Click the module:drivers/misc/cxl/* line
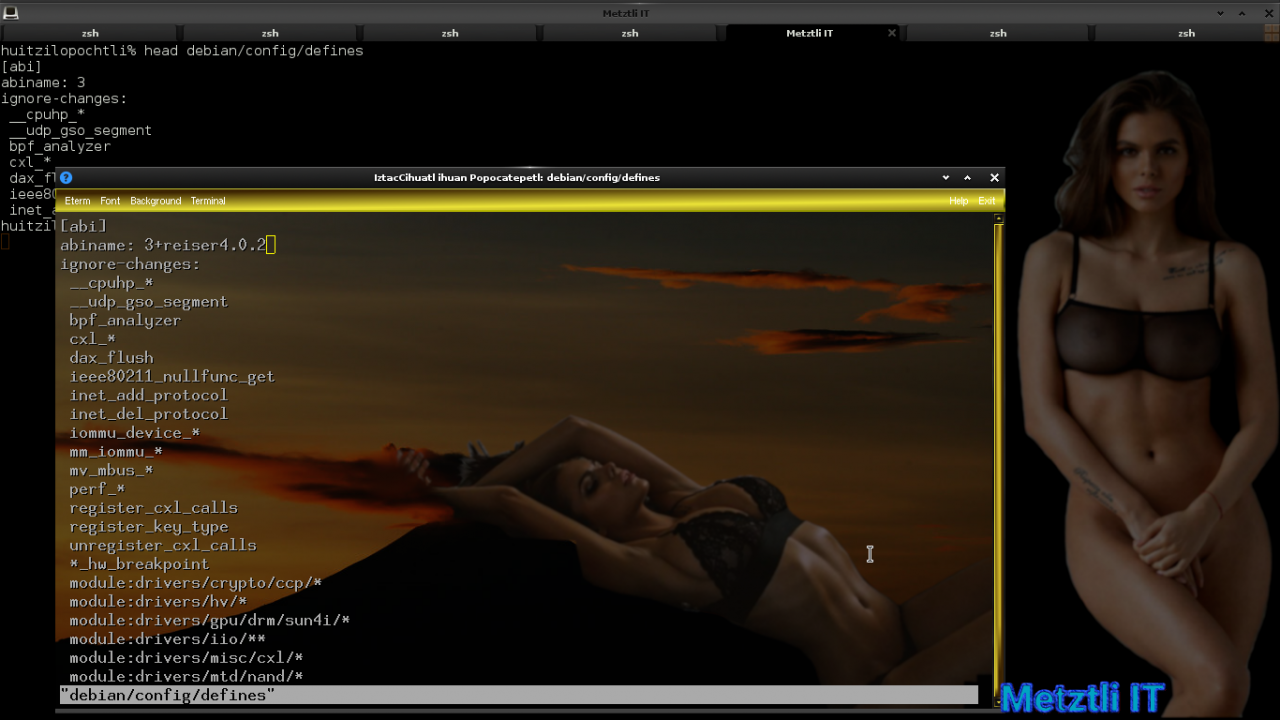 [x=186, y=658]
